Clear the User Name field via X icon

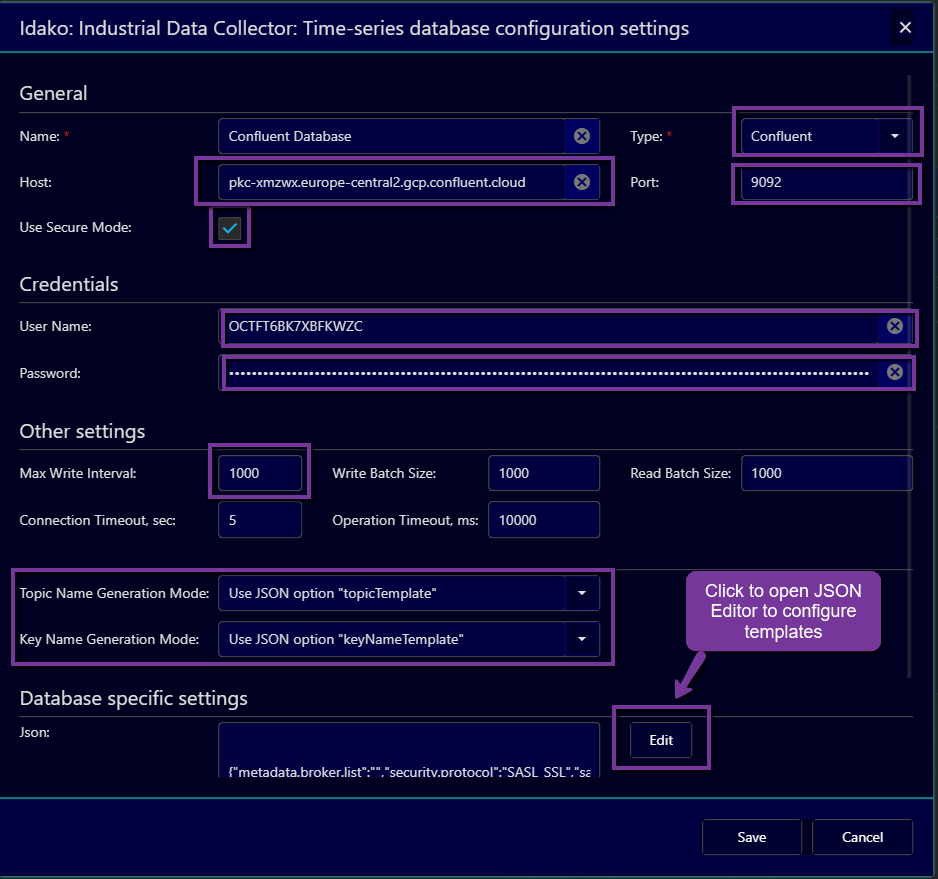[x=895, y=326]
